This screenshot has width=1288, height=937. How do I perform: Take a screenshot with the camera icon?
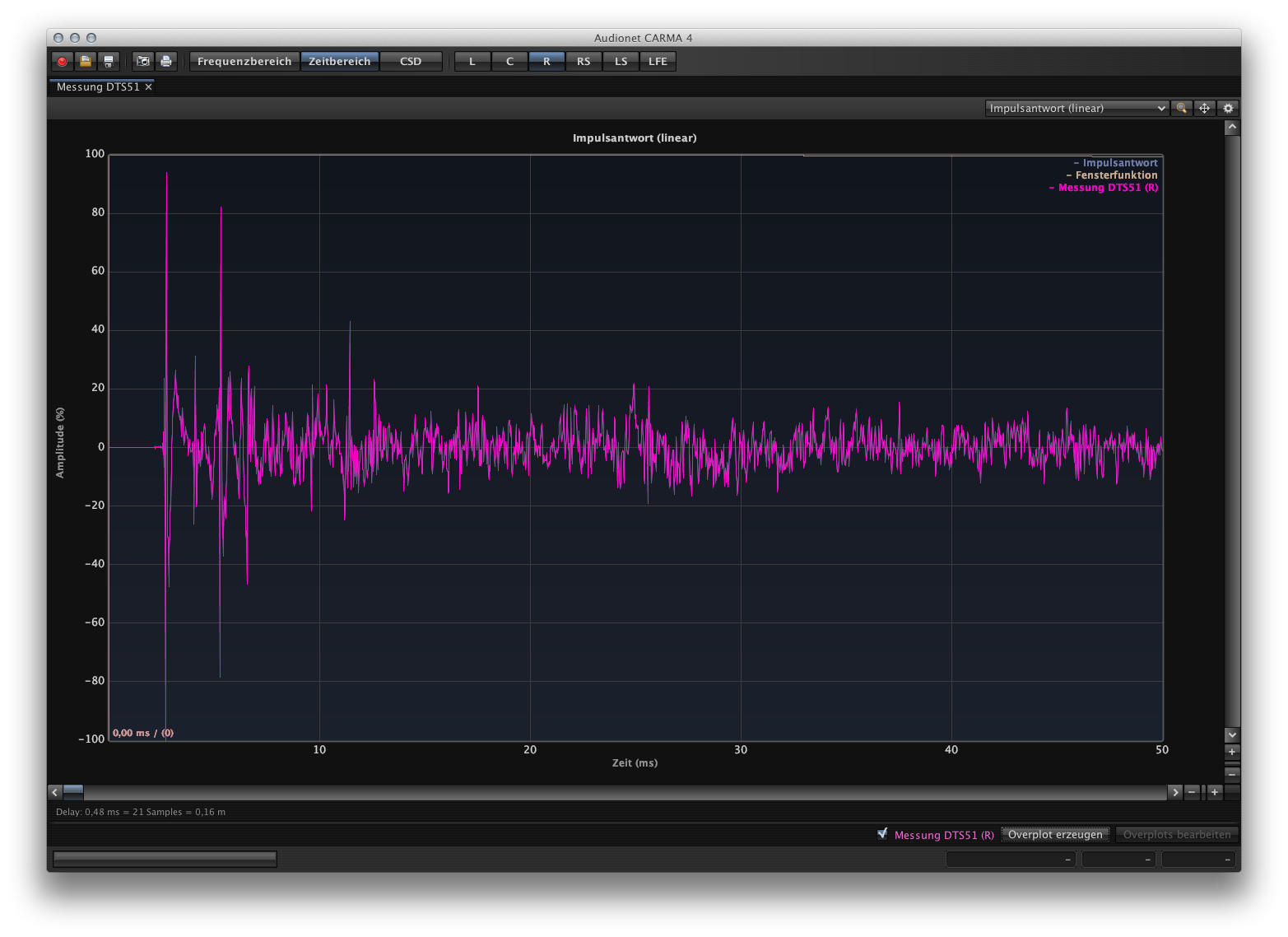pos(143,62)
